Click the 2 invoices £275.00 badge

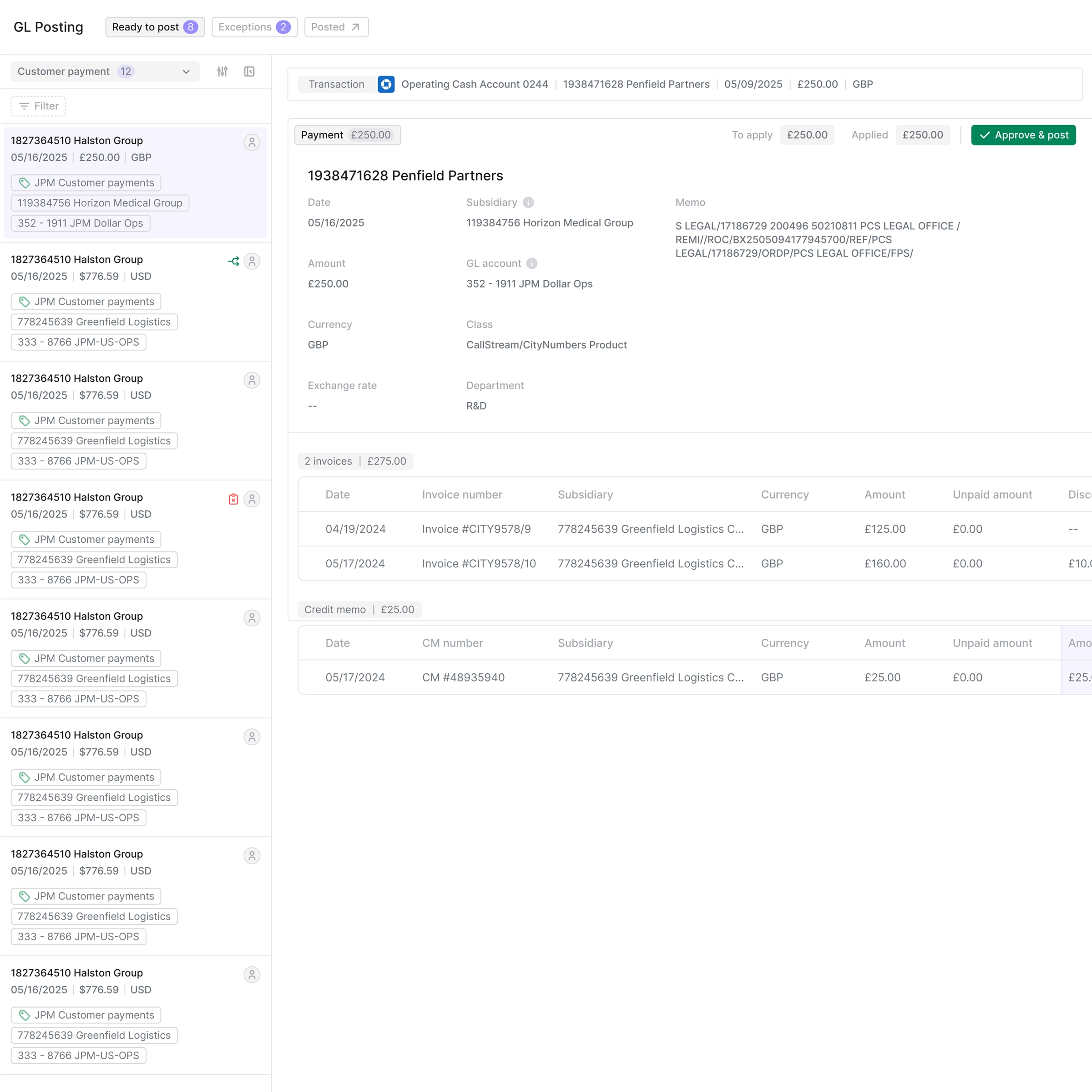tap(355, 461)
